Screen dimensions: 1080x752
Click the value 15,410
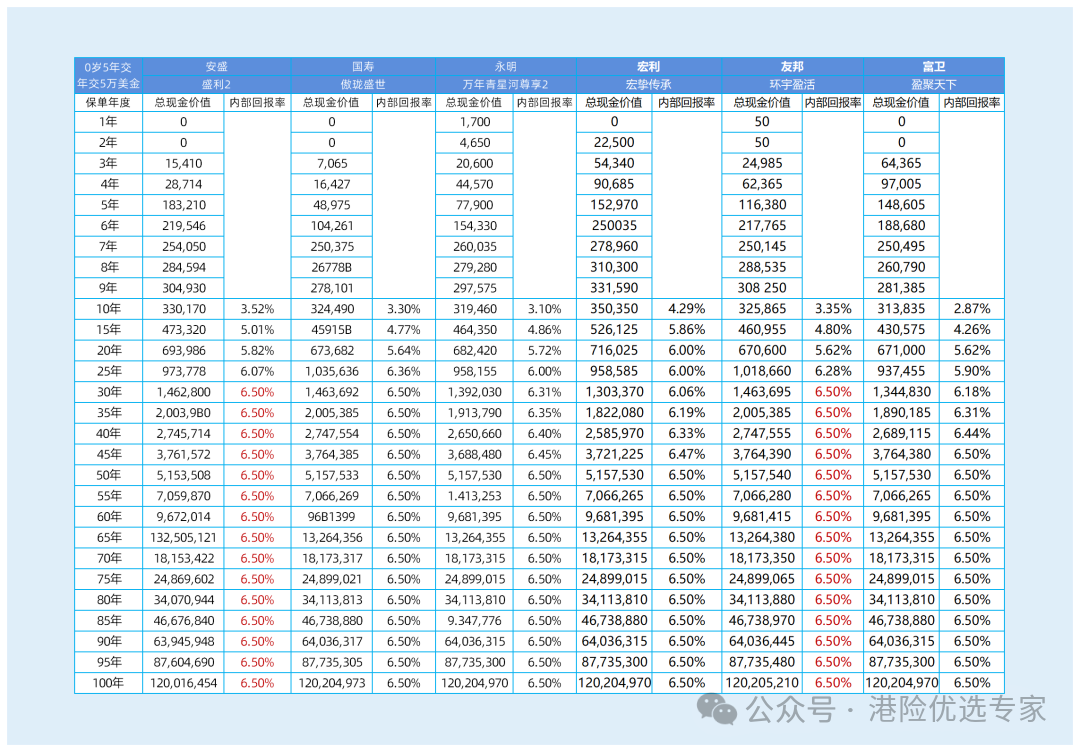[183, 164]
